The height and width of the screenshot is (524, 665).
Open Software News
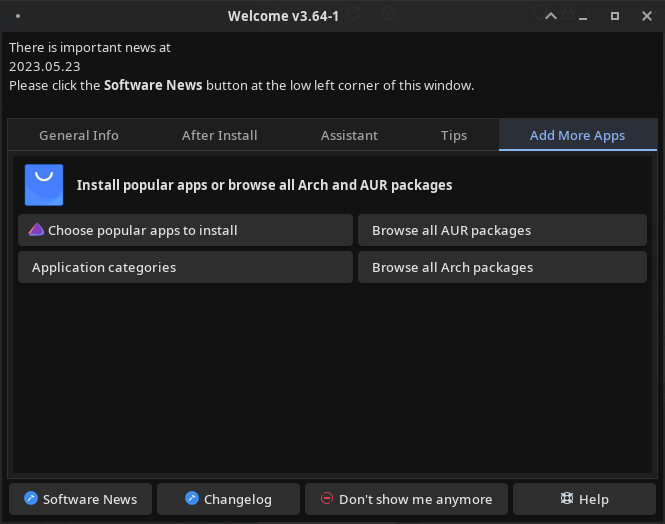80,499
